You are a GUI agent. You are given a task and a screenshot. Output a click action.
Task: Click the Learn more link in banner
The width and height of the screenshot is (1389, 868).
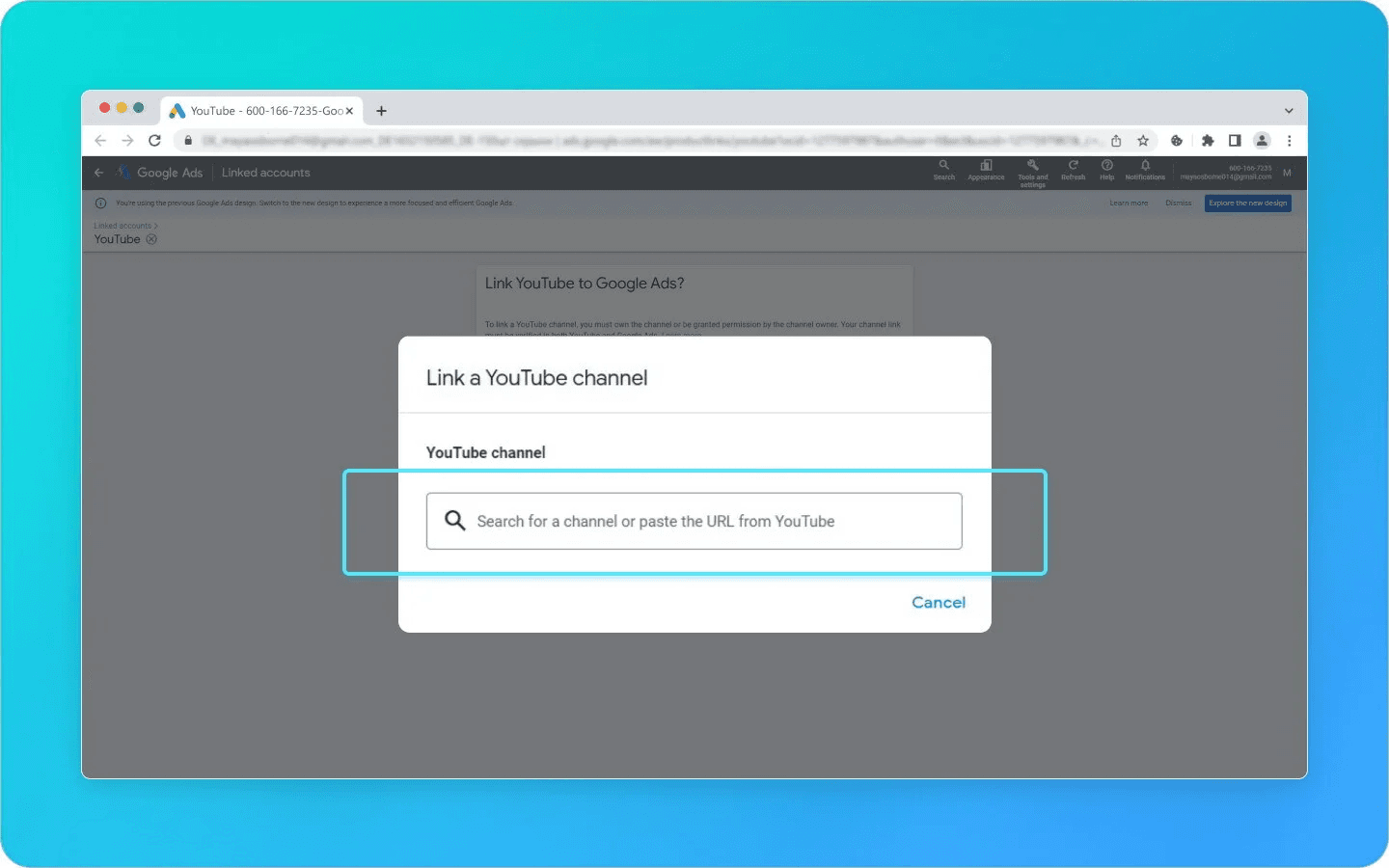click(x=1129, y=203)
